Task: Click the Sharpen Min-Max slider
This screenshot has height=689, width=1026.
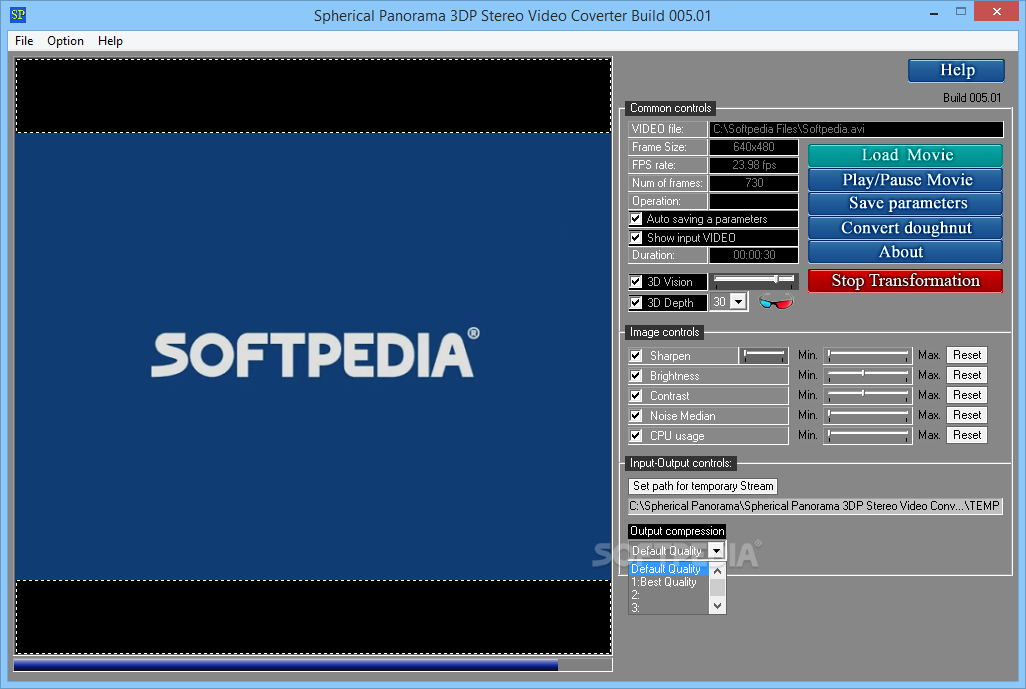Action: coord(868,355)
